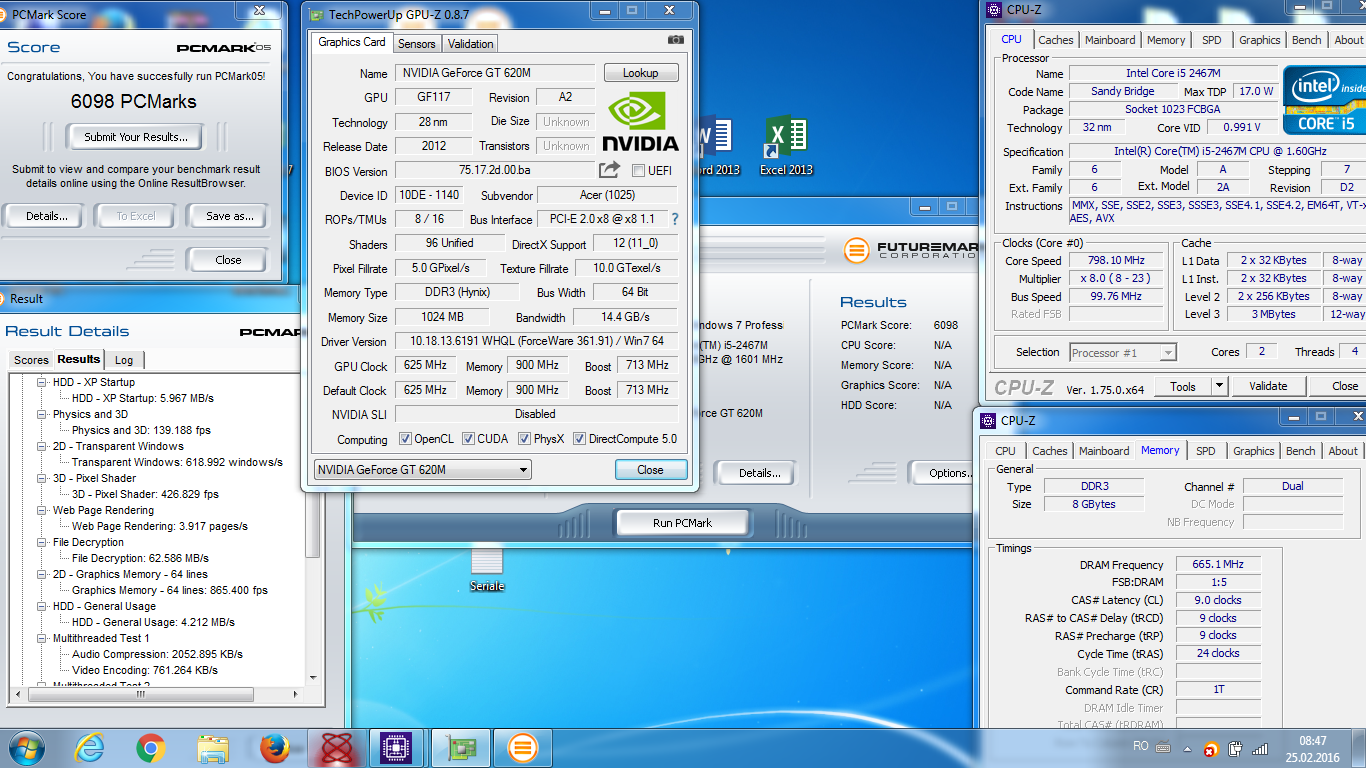
Task: Select 'Graphics Memory - 64 lines: 865.400 fps' row
Action: (x=170, y=590)
